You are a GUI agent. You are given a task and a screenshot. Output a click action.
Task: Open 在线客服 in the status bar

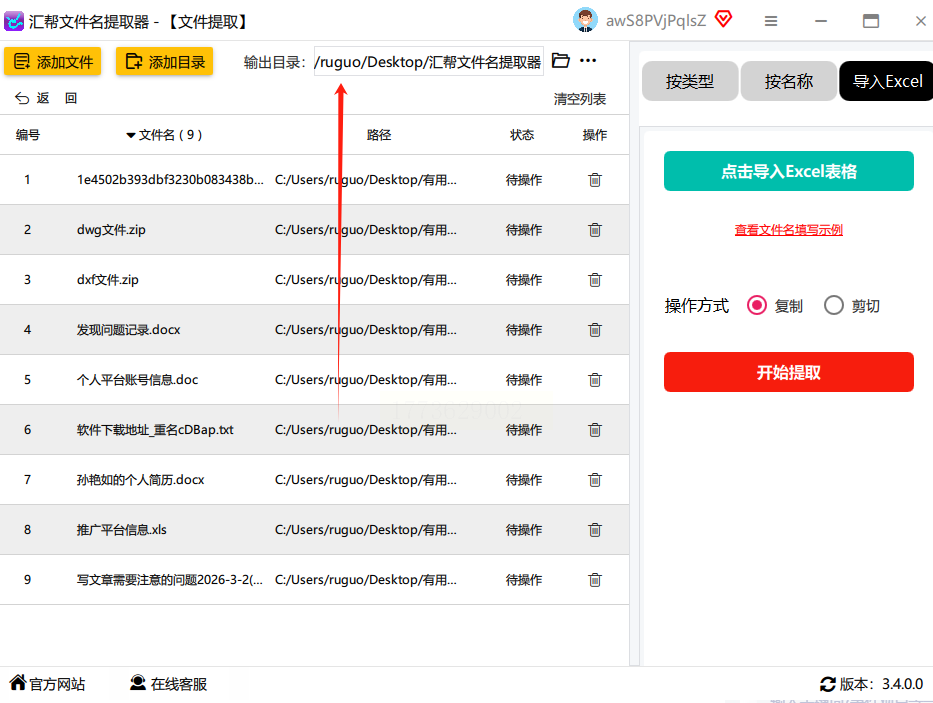(168, 684)
